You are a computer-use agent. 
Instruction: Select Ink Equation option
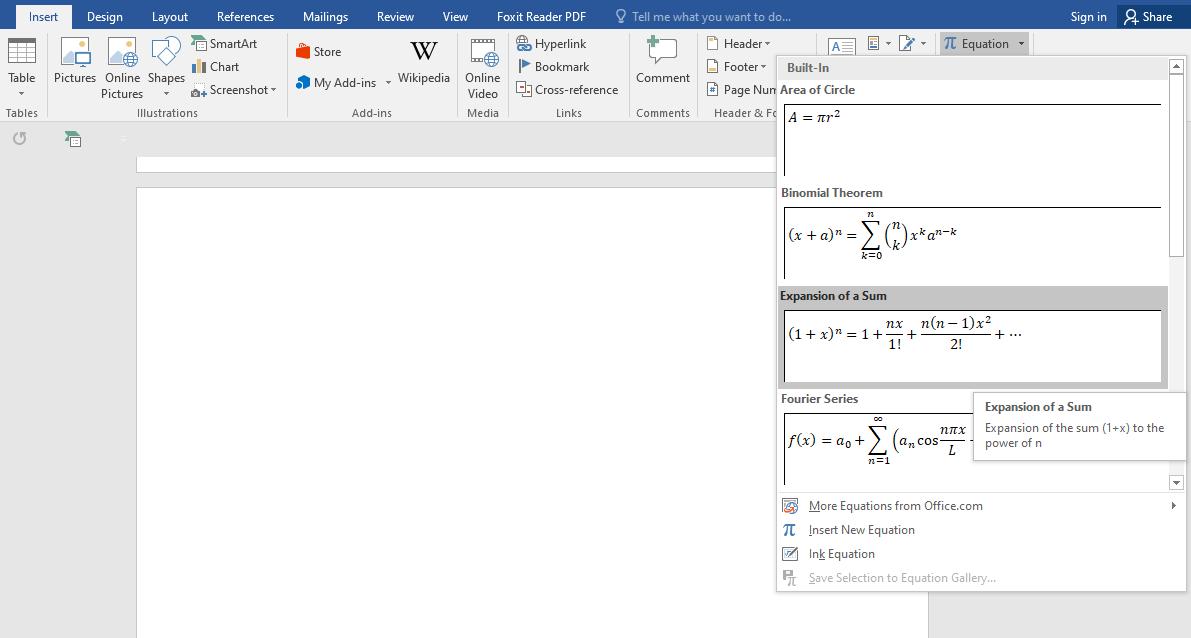[841, 554]
